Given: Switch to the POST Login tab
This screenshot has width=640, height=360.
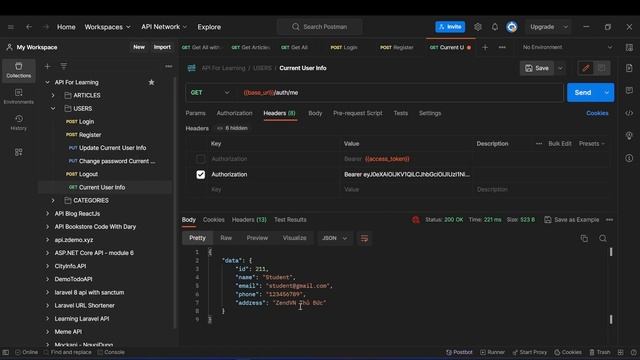Looking at the screenshot, I should 344,47.
